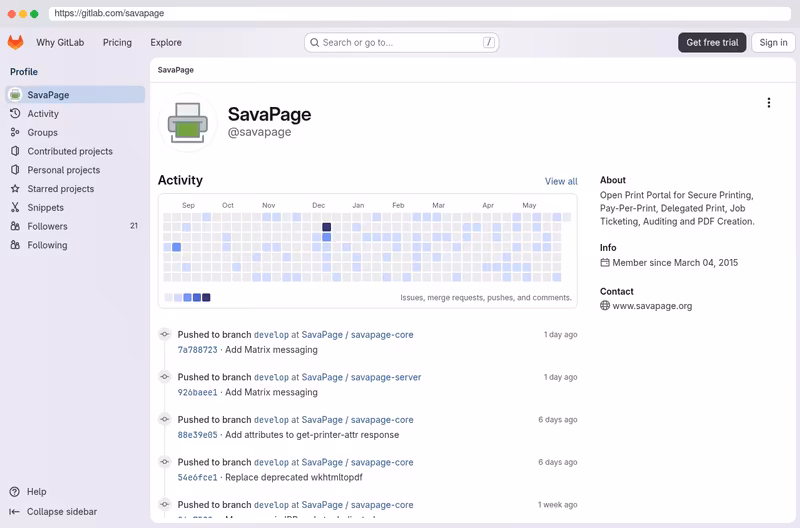Click the Activity clock icon in sidebar
Screen dimensions: 800x528
click(x=15, y=113)
